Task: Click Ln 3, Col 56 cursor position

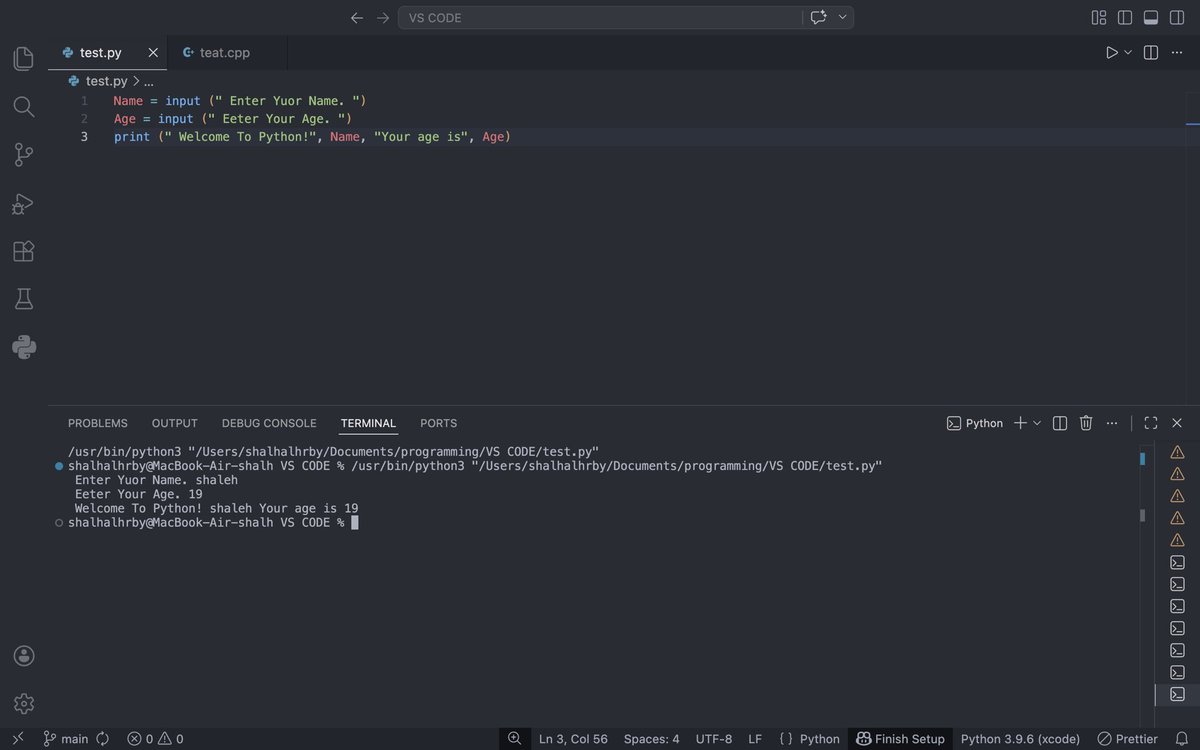Action: pyautogui.click(x=573, y=739)
